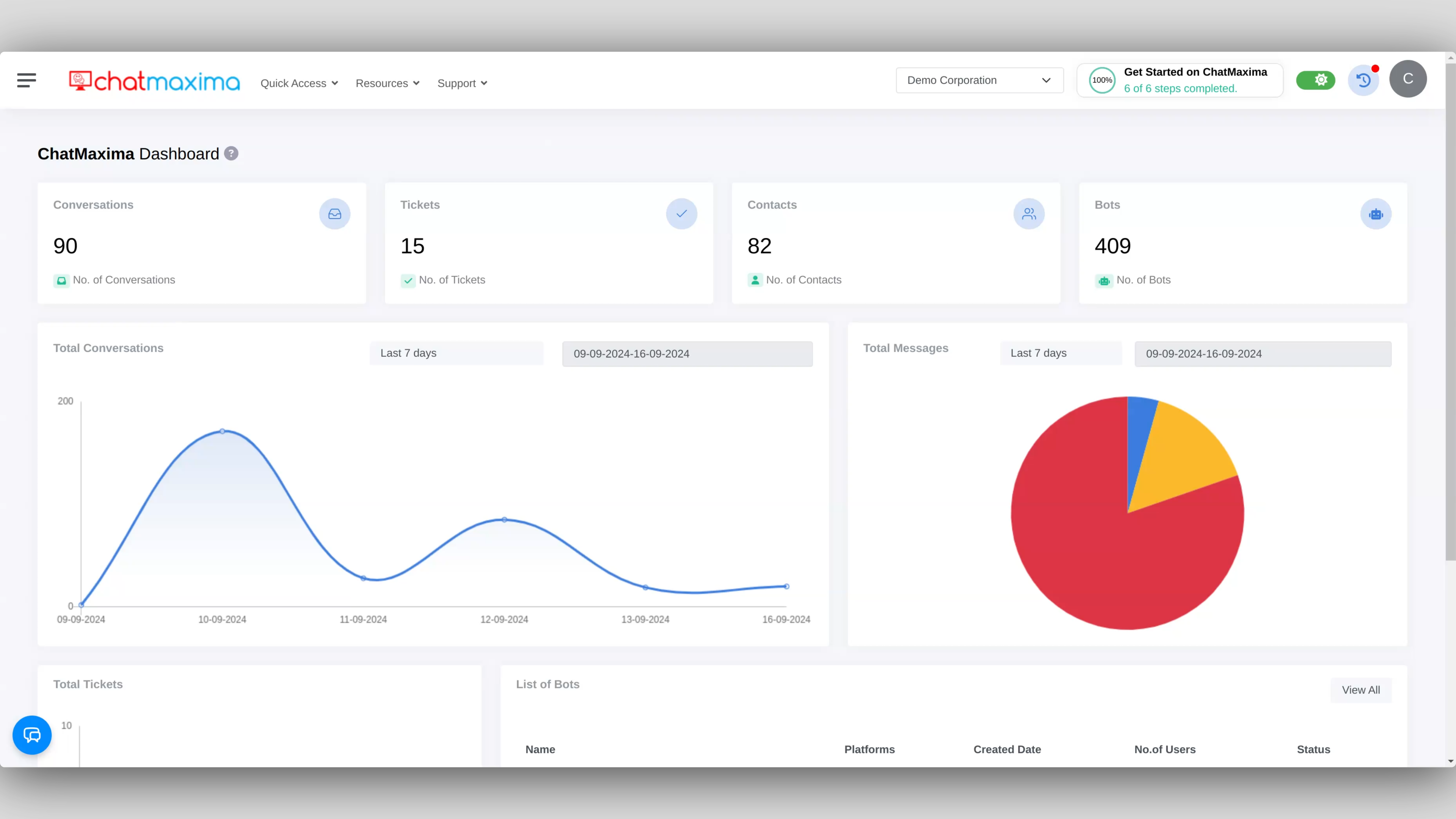
Task: Click the chat bubble widget icon
Action: pyautogui.click(x=32, y=735)
